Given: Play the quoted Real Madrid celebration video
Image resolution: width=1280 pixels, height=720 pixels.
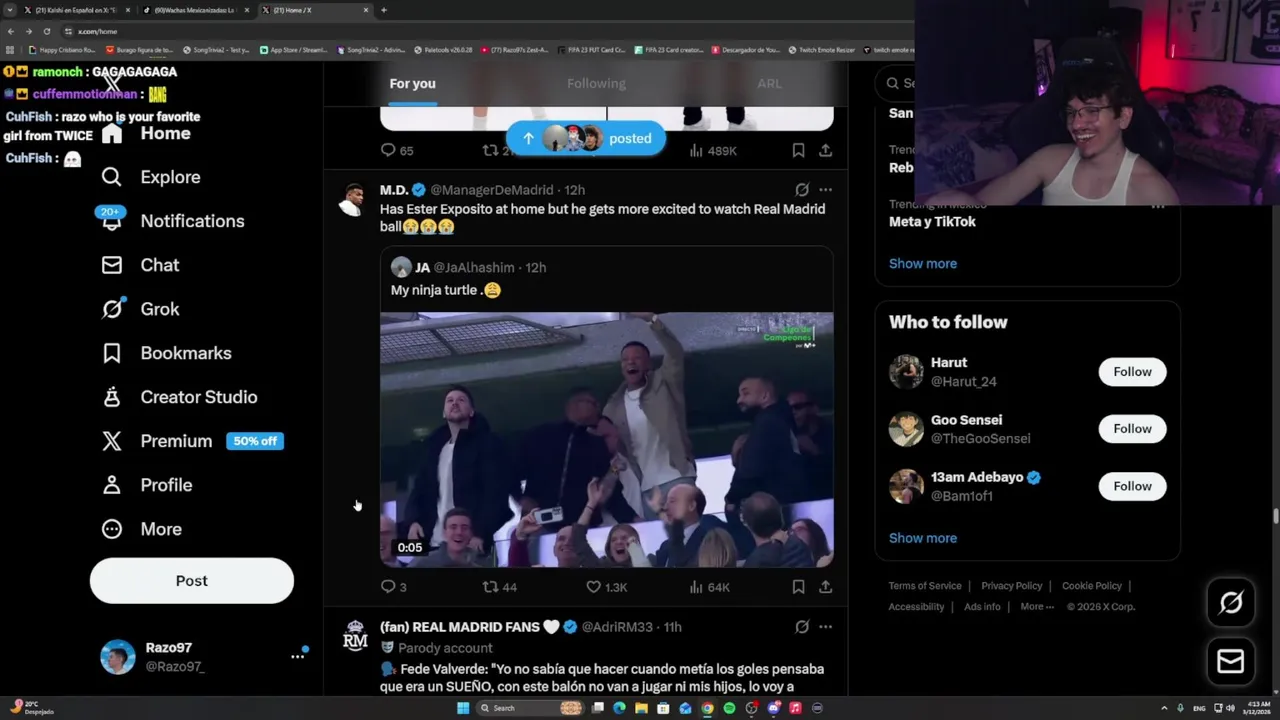Looking at the screenshot, I should (x=606, y=440).
